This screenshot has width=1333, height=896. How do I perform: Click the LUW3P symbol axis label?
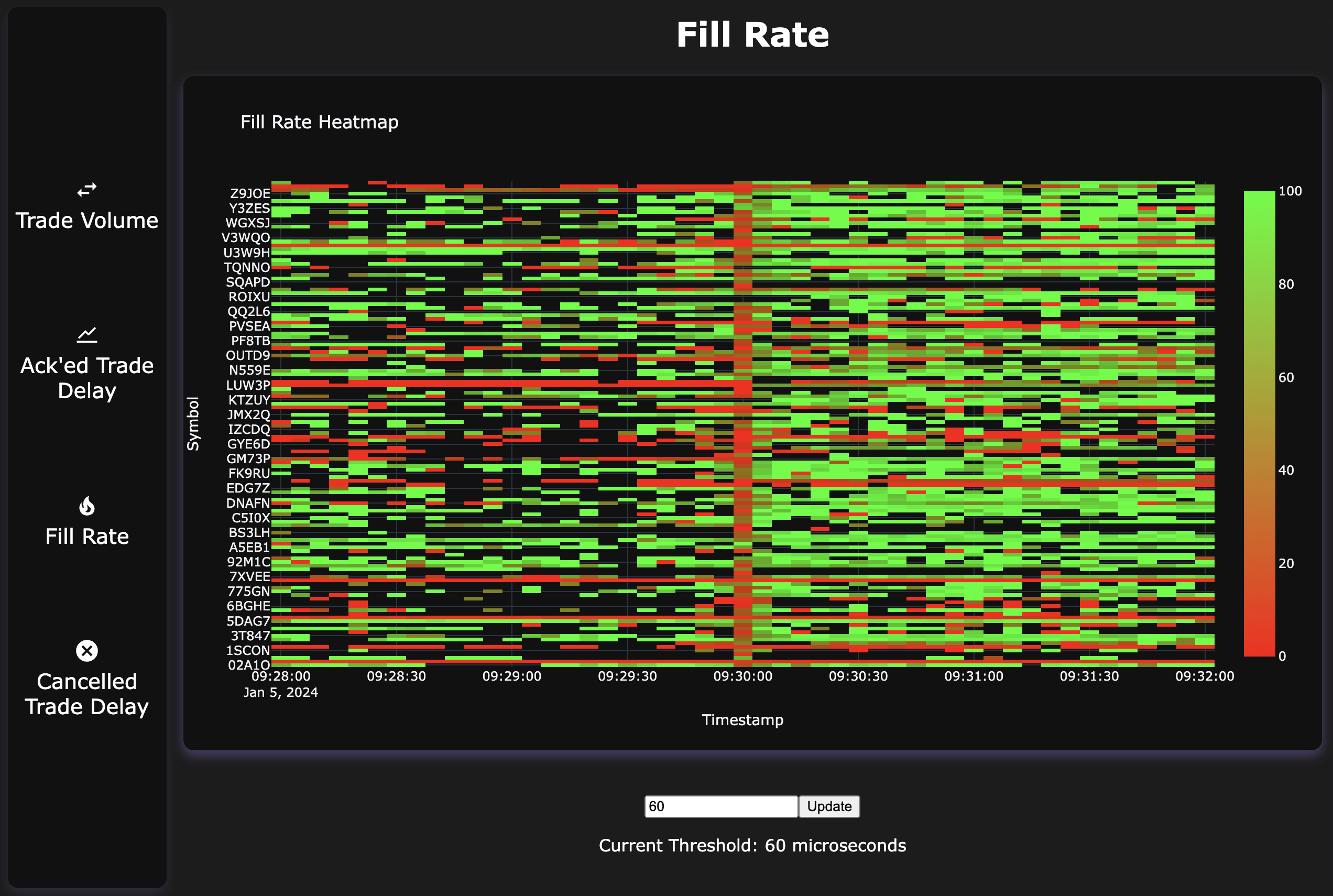[248, 385]
